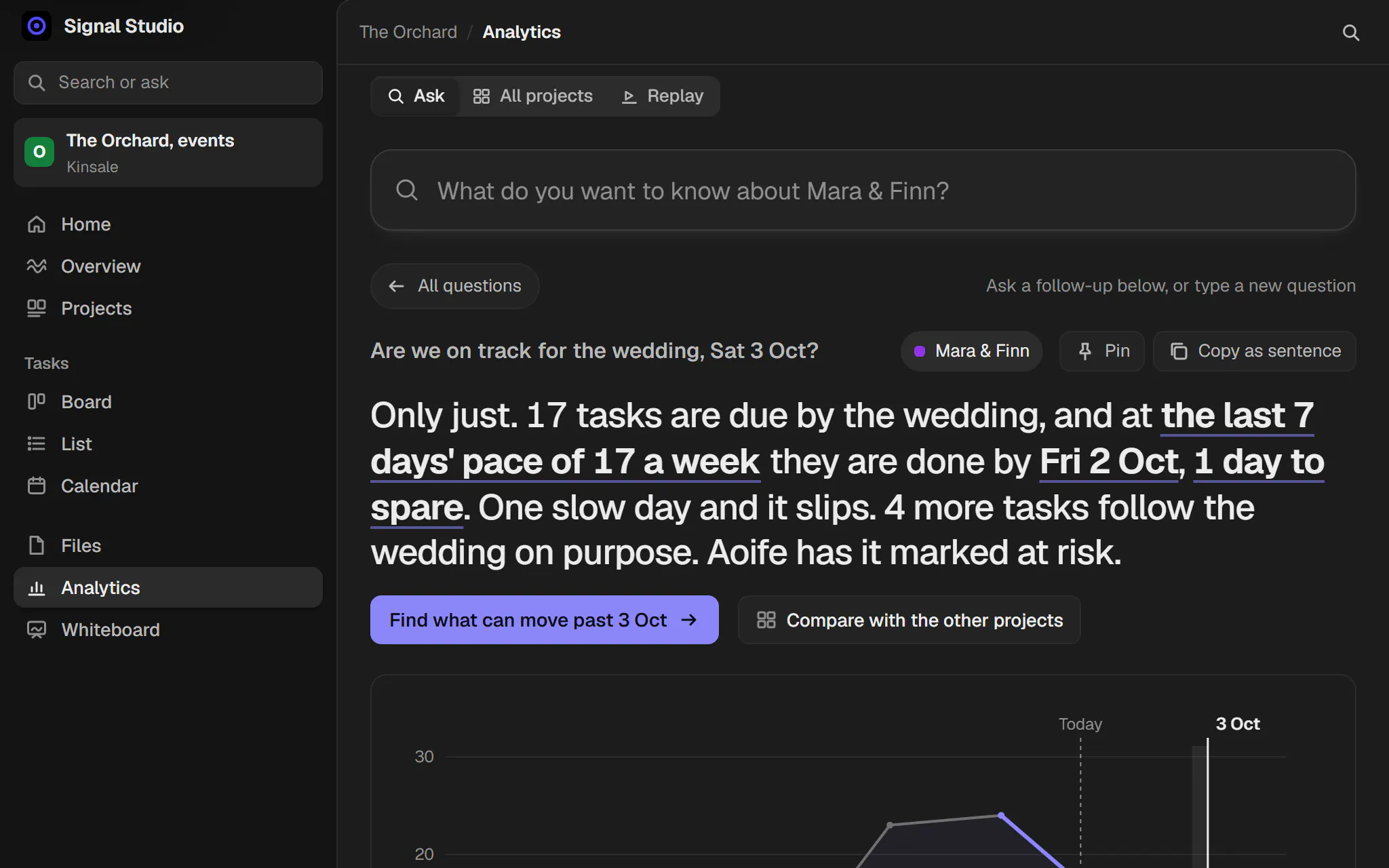Open the Board task view

168,402
